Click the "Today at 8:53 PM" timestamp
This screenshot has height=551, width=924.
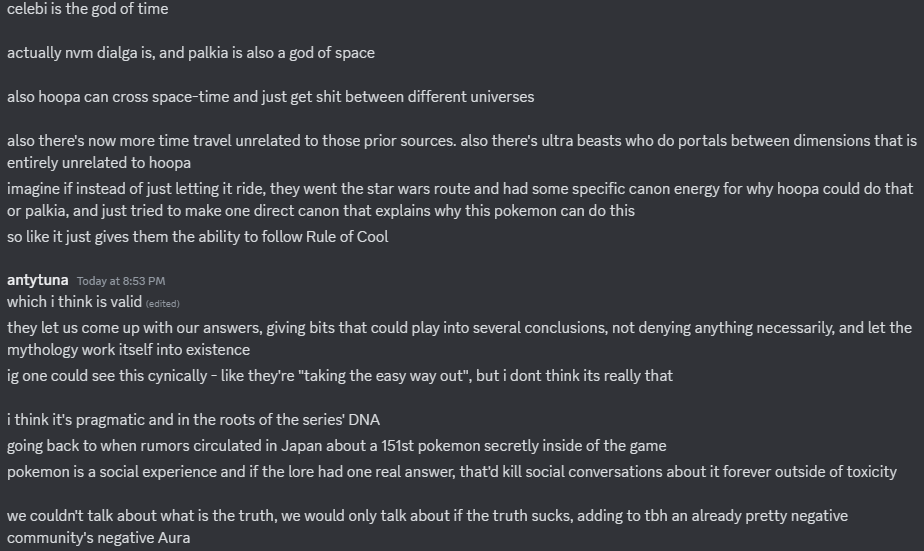pyautogui.click(x=121, y=281)
